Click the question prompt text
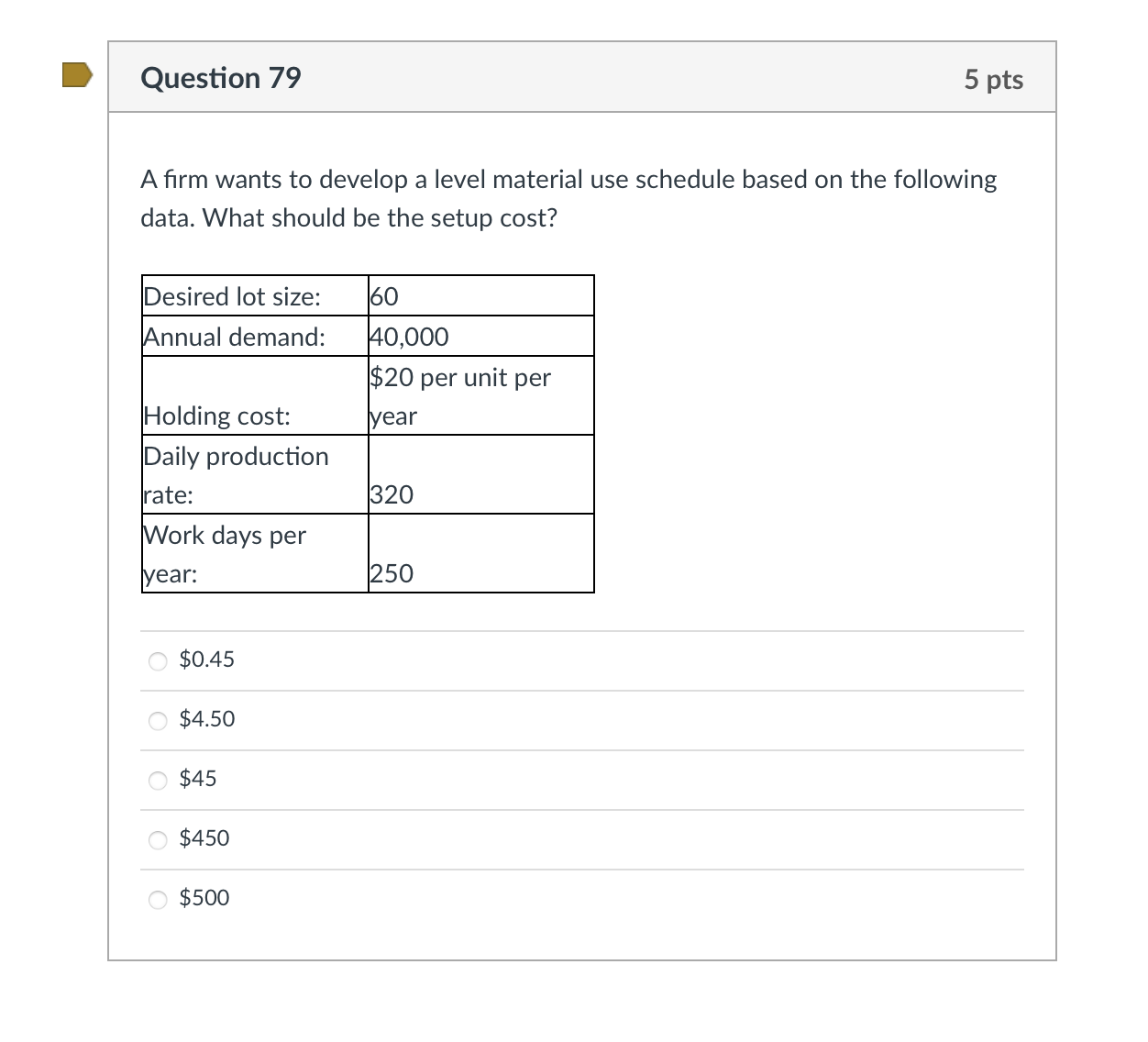 568,198
